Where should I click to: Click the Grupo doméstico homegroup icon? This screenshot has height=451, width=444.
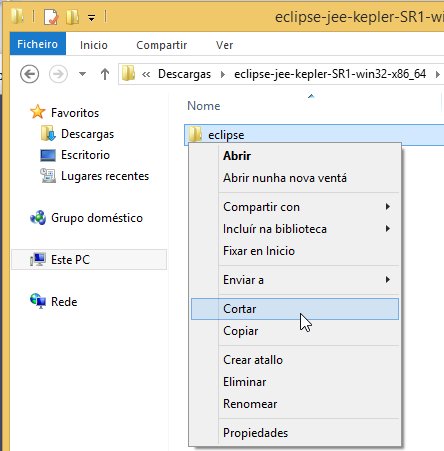point(38,218)
